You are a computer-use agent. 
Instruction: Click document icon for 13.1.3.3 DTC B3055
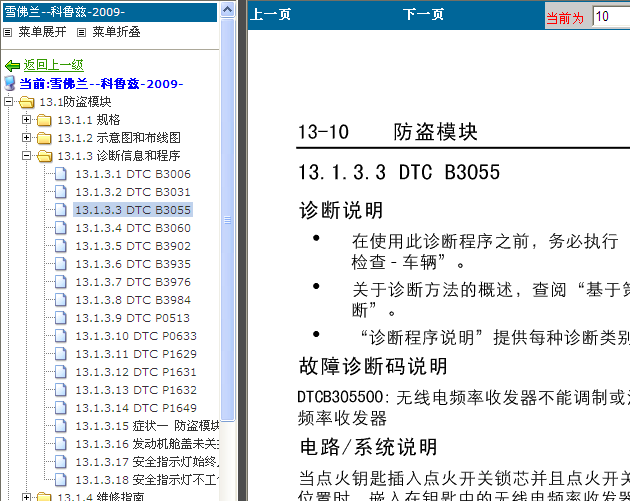click(x=61, y=210)
